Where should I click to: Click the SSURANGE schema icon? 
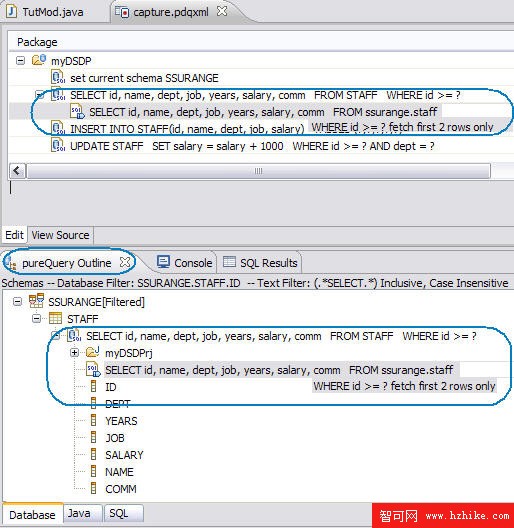point(36,301)
